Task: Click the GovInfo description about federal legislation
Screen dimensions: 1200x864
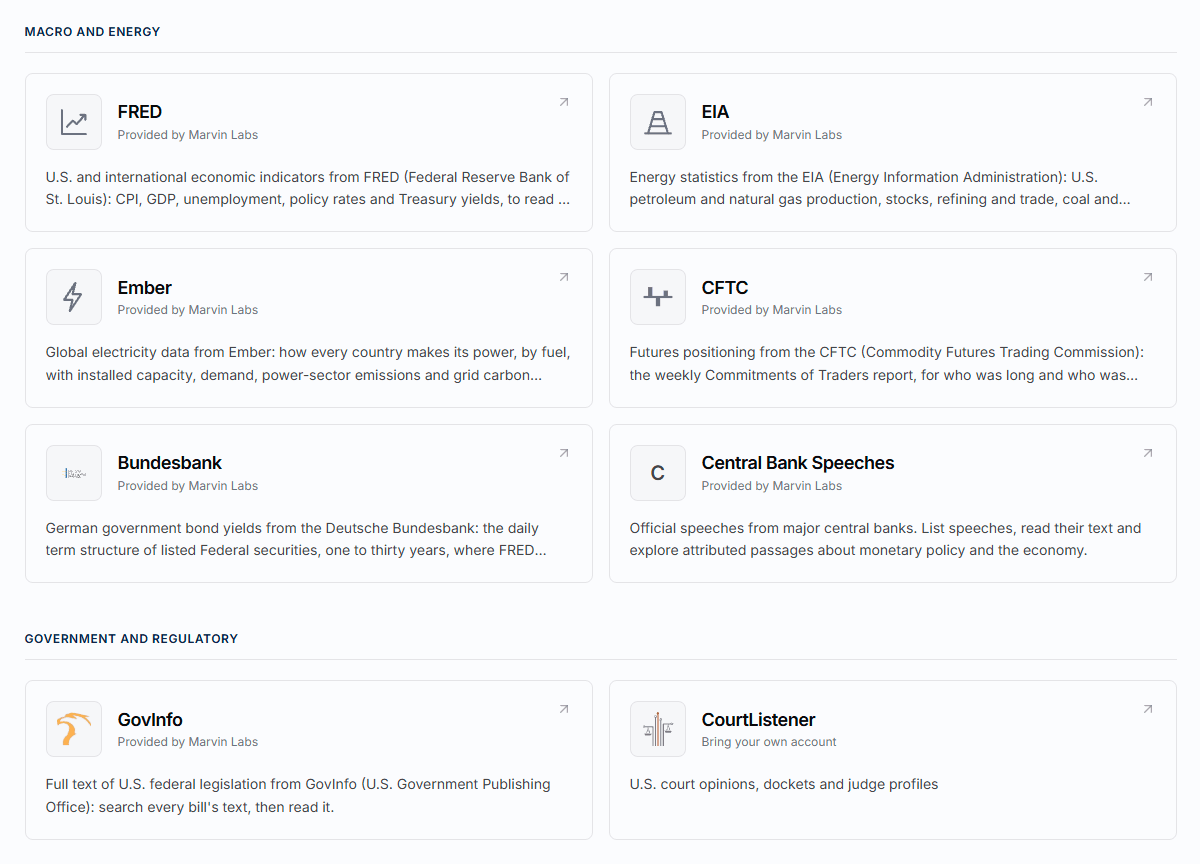Action: click(298, 795)
